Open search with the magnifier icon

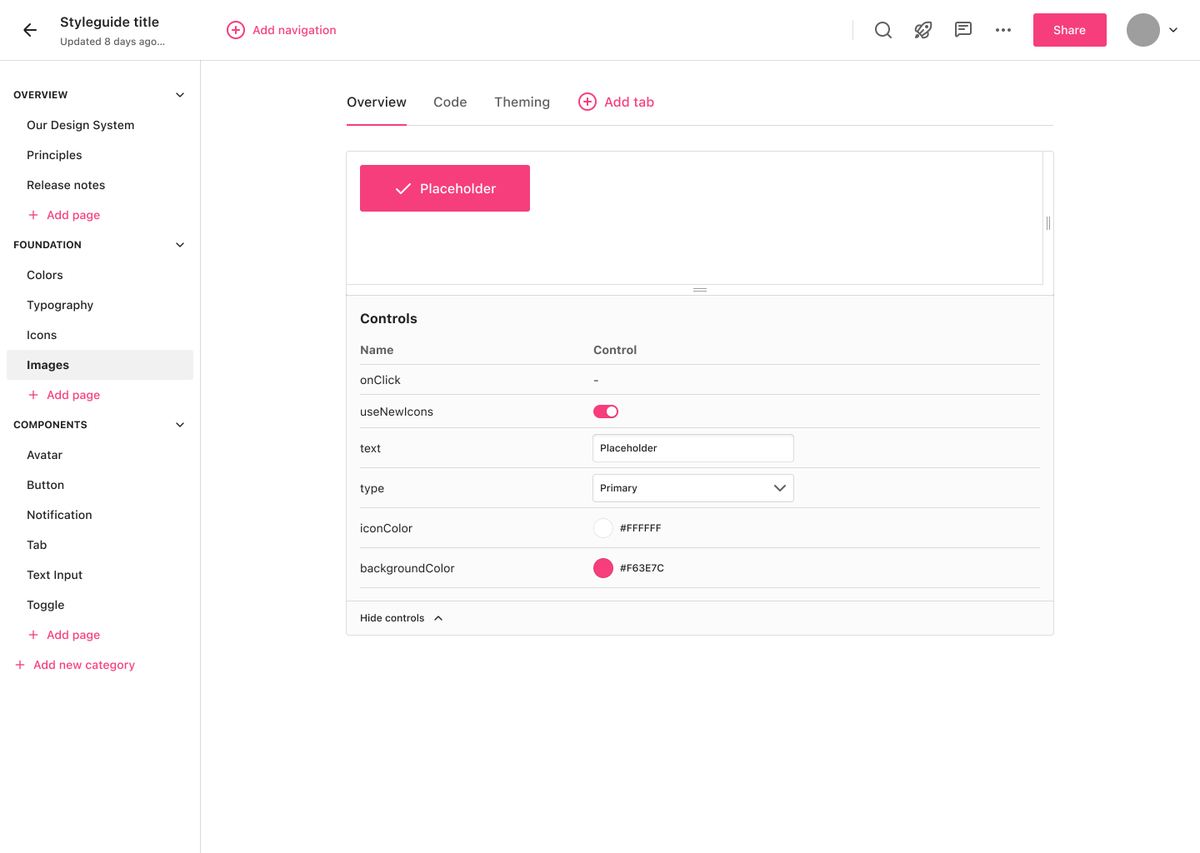tap(883, 30)
